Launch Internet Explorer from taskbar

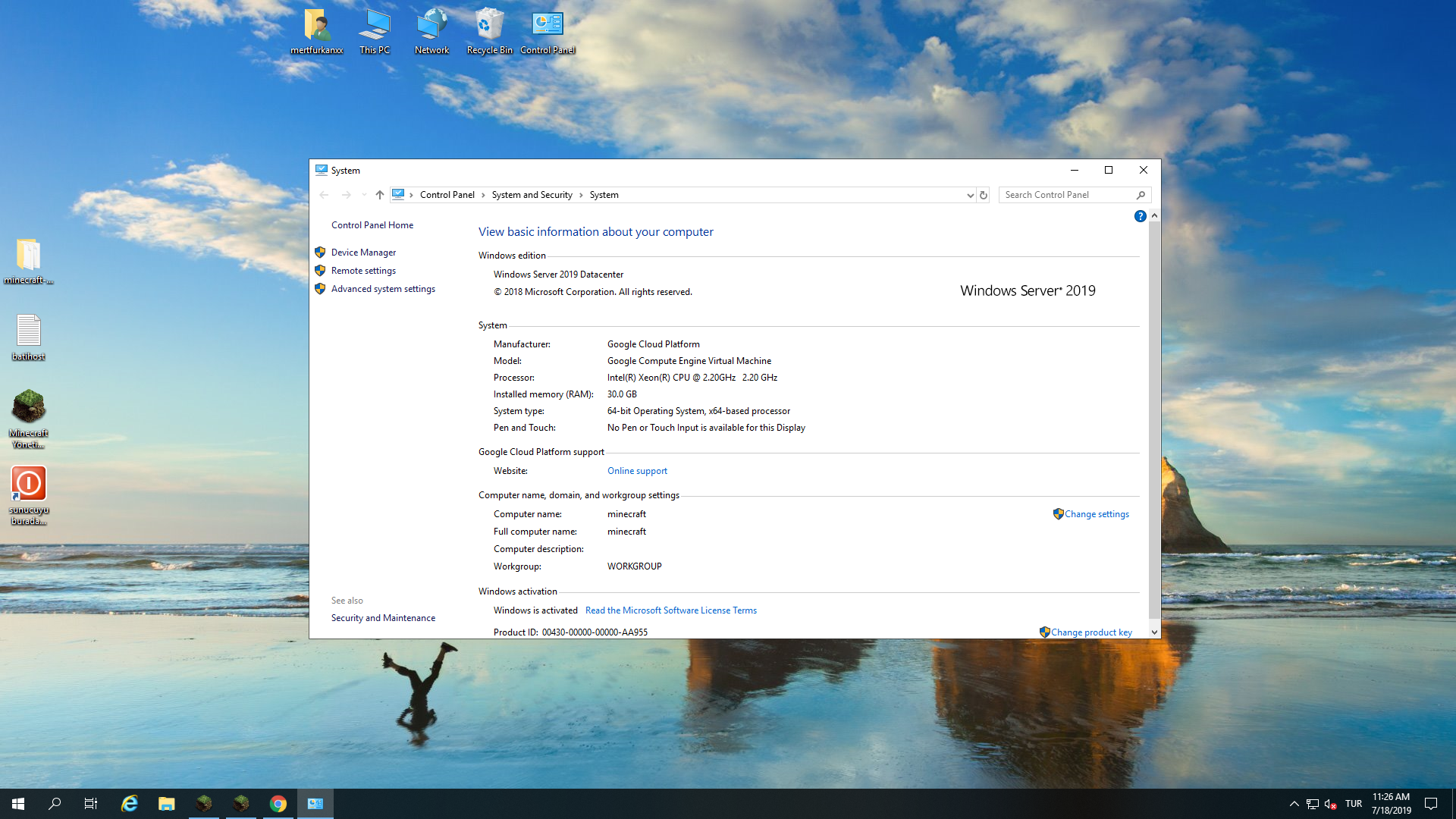tap(130, 804)
